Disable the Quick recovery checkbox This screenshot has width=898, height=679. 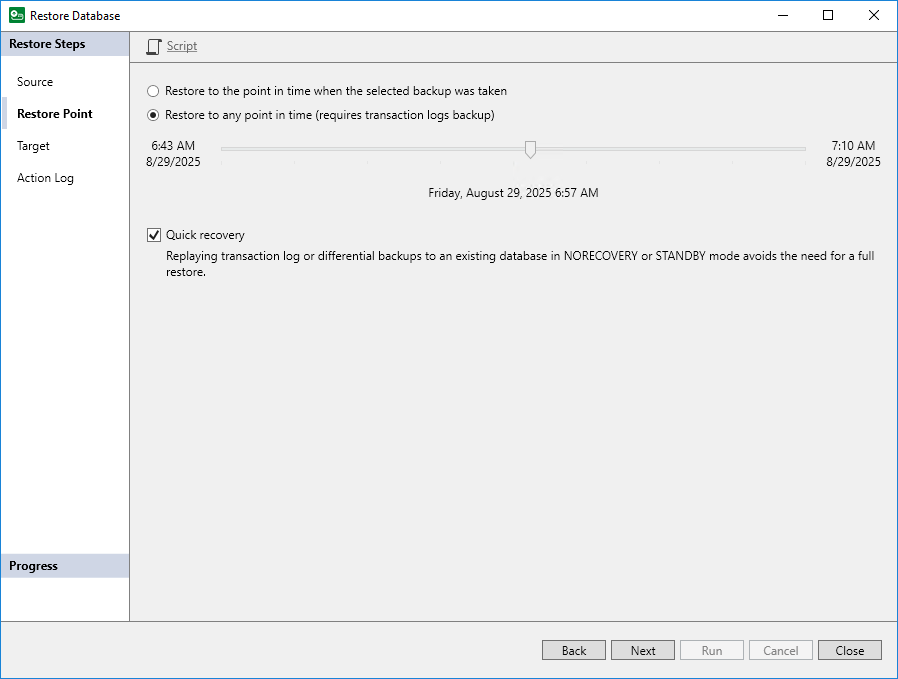click(x=154, y=235)
